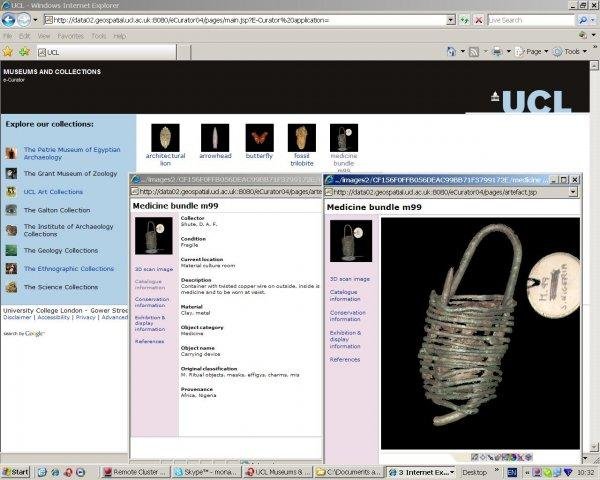
Task: Open the Favorites menu
Action: 70,36
